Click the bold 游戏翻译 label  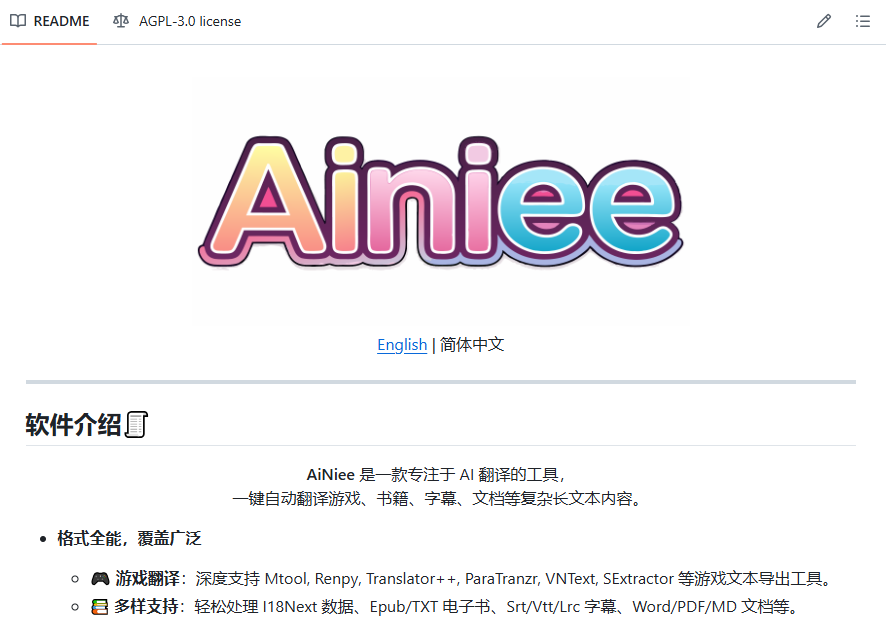coord(147,579)
